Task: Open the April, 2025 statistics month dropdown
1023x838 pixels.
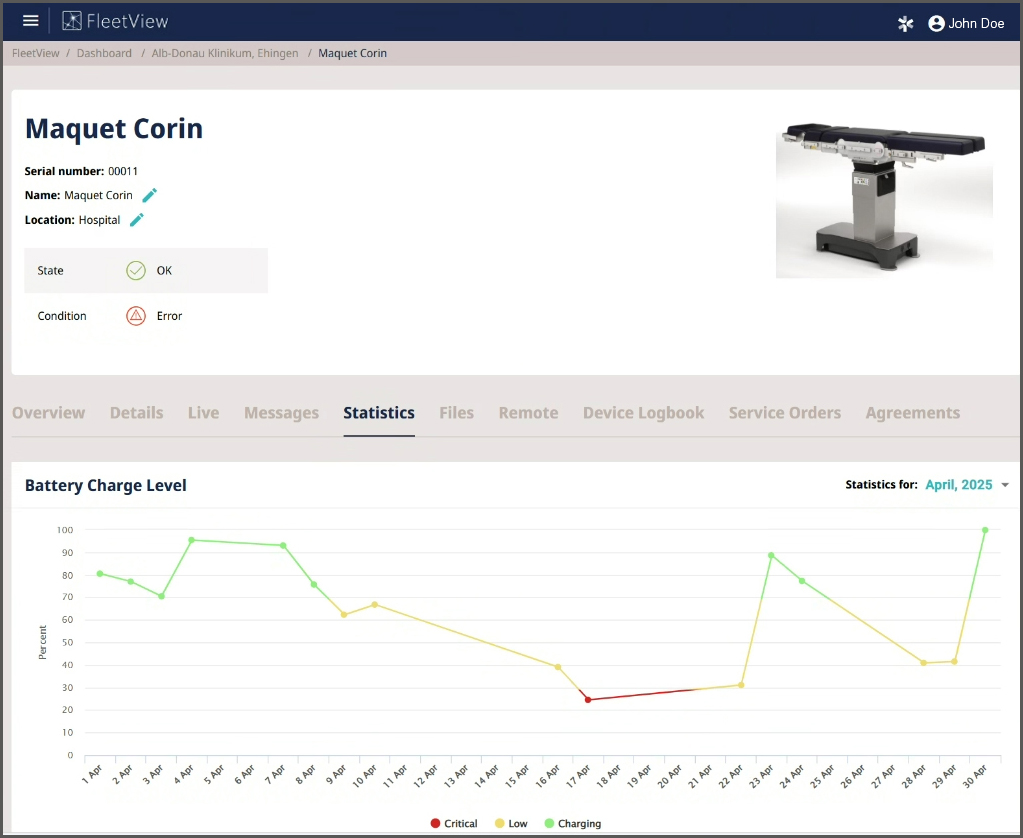Action: coord(967,485)
